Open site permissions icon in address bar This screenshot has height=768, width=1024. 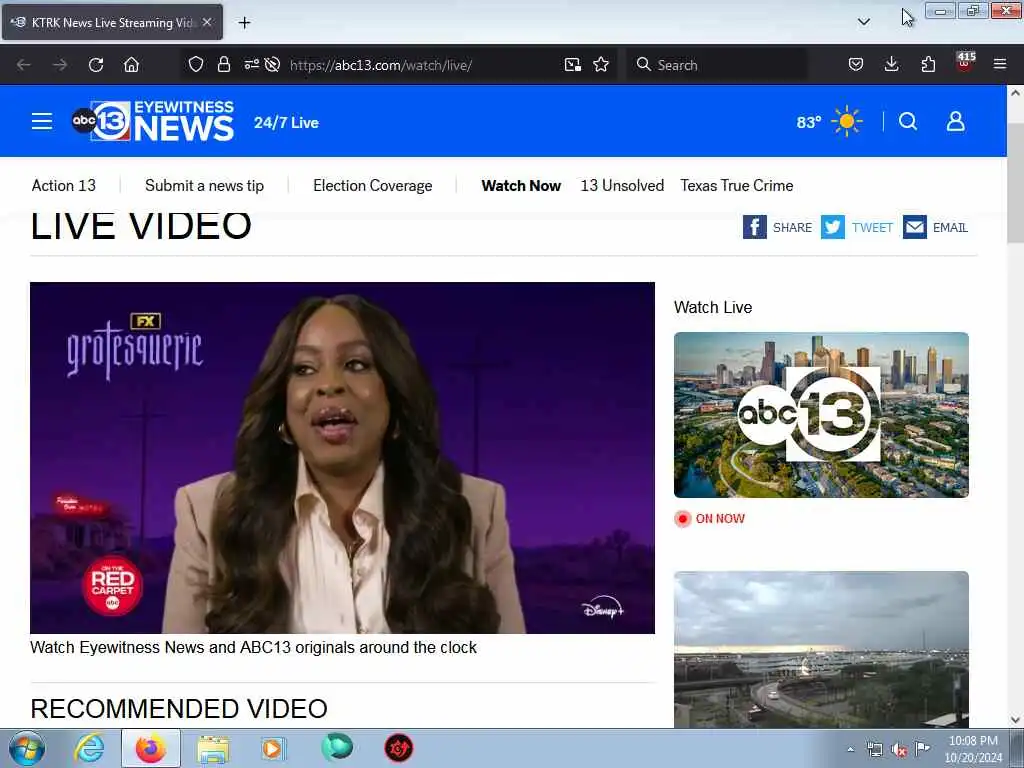[251, 65]
